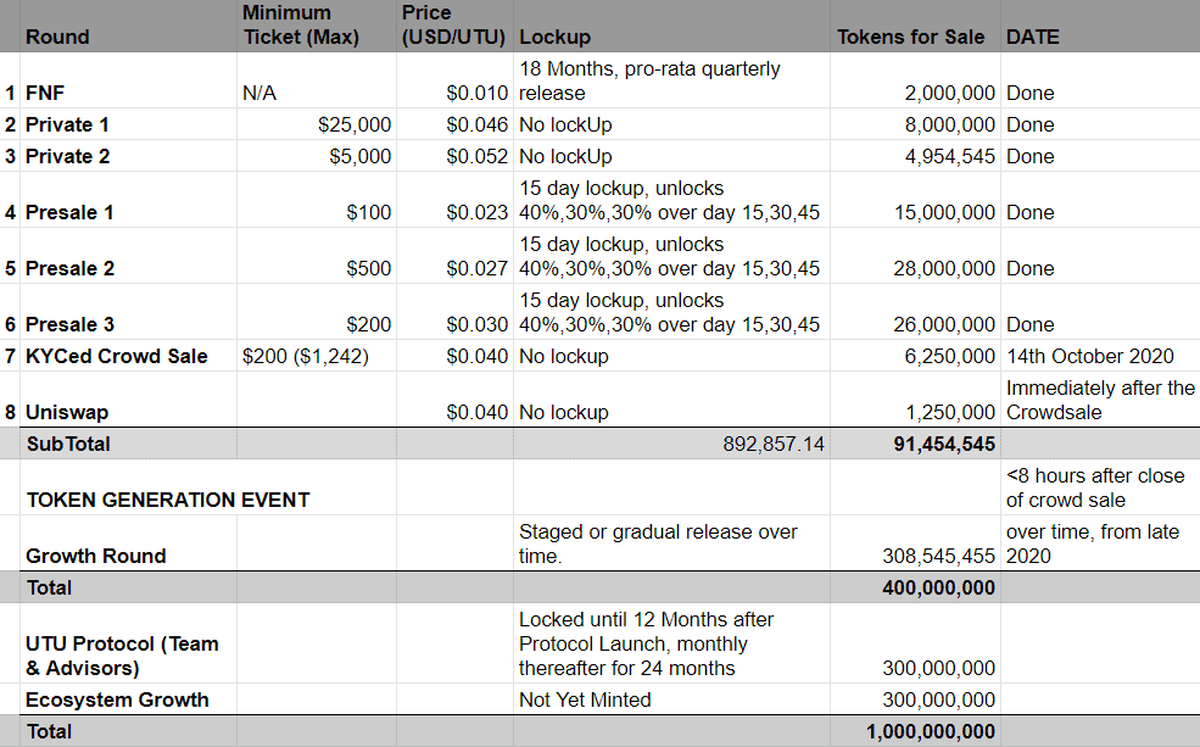Viewport: 1200px width, 747px height.
Task: Click the "DATE" column header
Action: pyautogui.click(x=1033, y=37)
